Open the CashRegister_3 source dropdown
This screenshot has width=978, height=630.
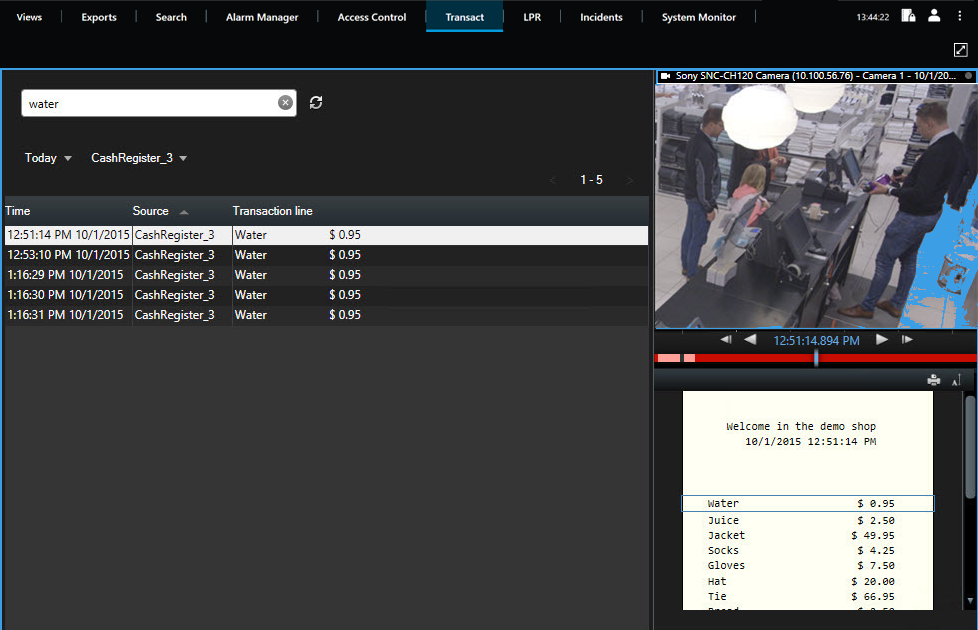click(x=139, y=158)
